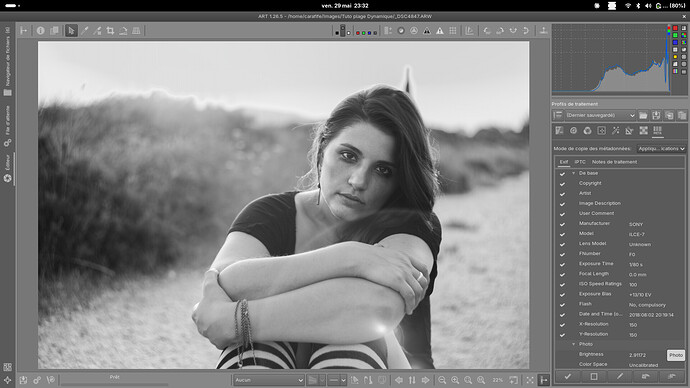Uncheck the ISO Speed Ratings row
Viewport: 690px width, 388px height.
[x=562, y=284]
